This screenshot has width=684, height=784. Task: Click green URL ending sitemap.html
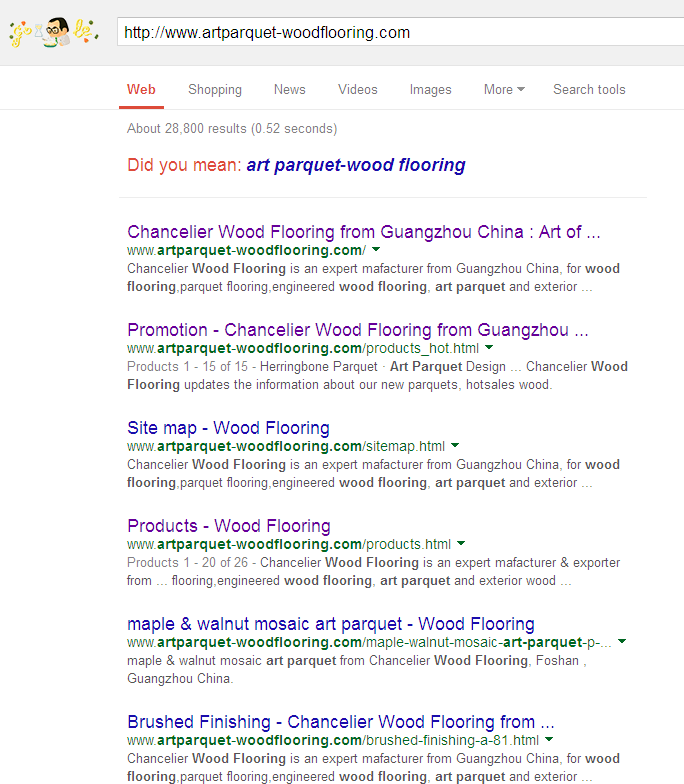(x=286, y=446)
